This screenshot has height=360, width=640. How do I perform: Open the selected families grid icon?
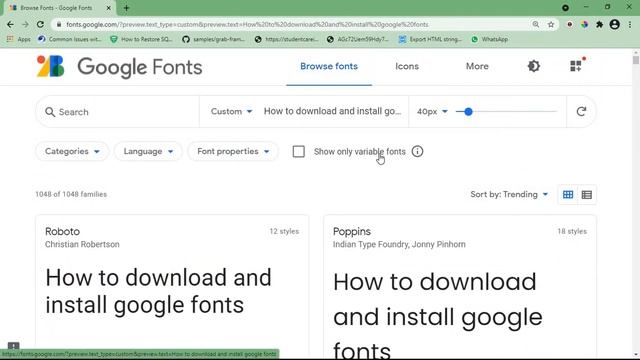576,65
